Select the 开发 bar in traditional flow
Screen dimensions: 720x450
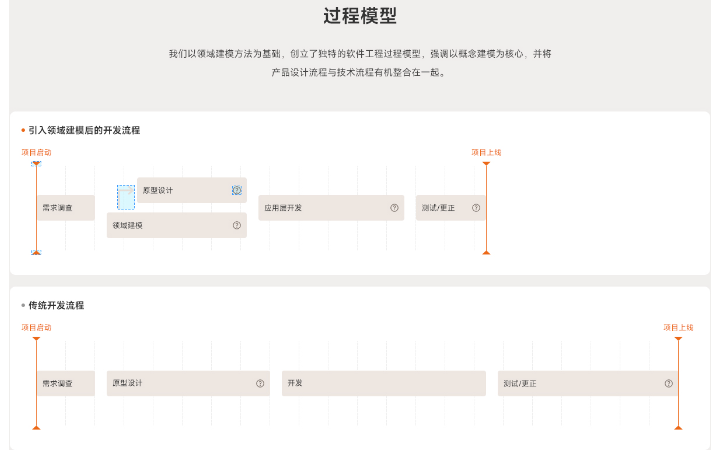pyautogui.click(x=384, y=383)
